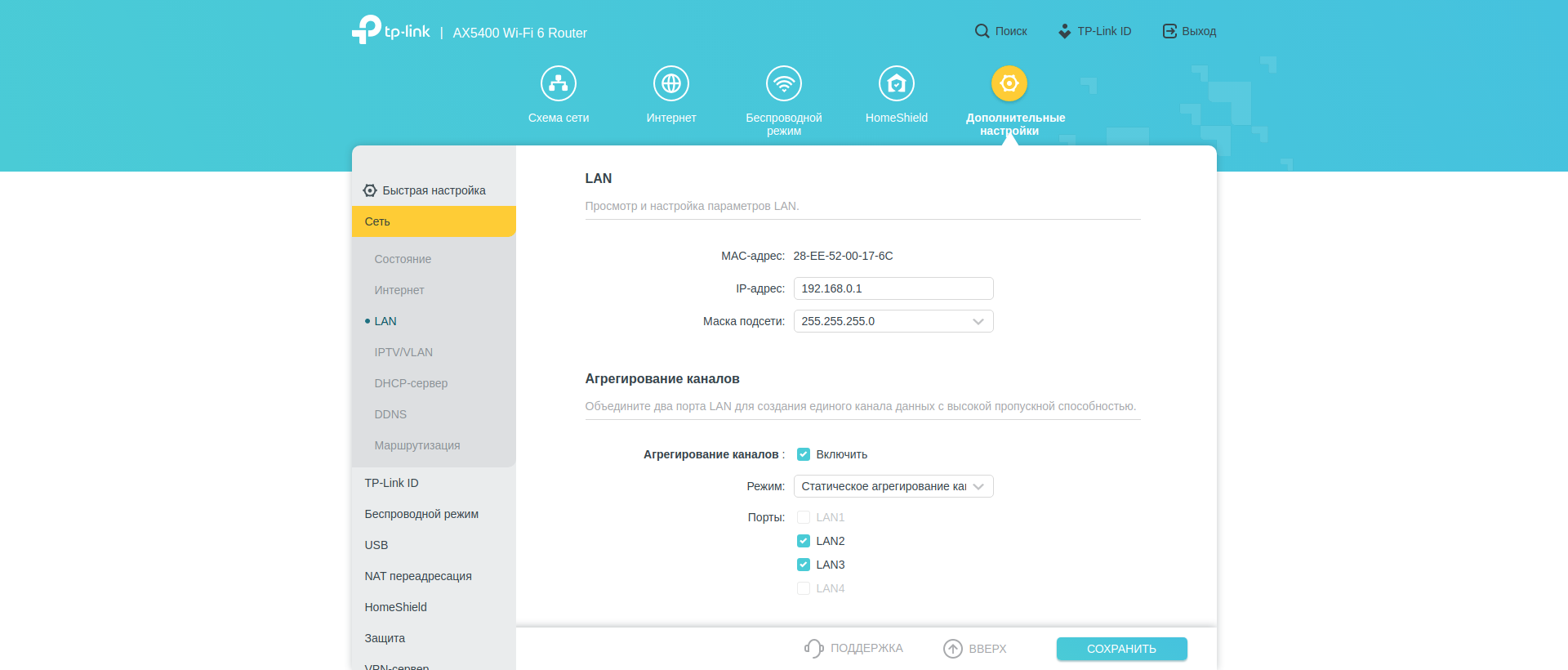
Task: Select IPTV/VLAN in the sidebar menu
Action: click(x=403, y=352)
